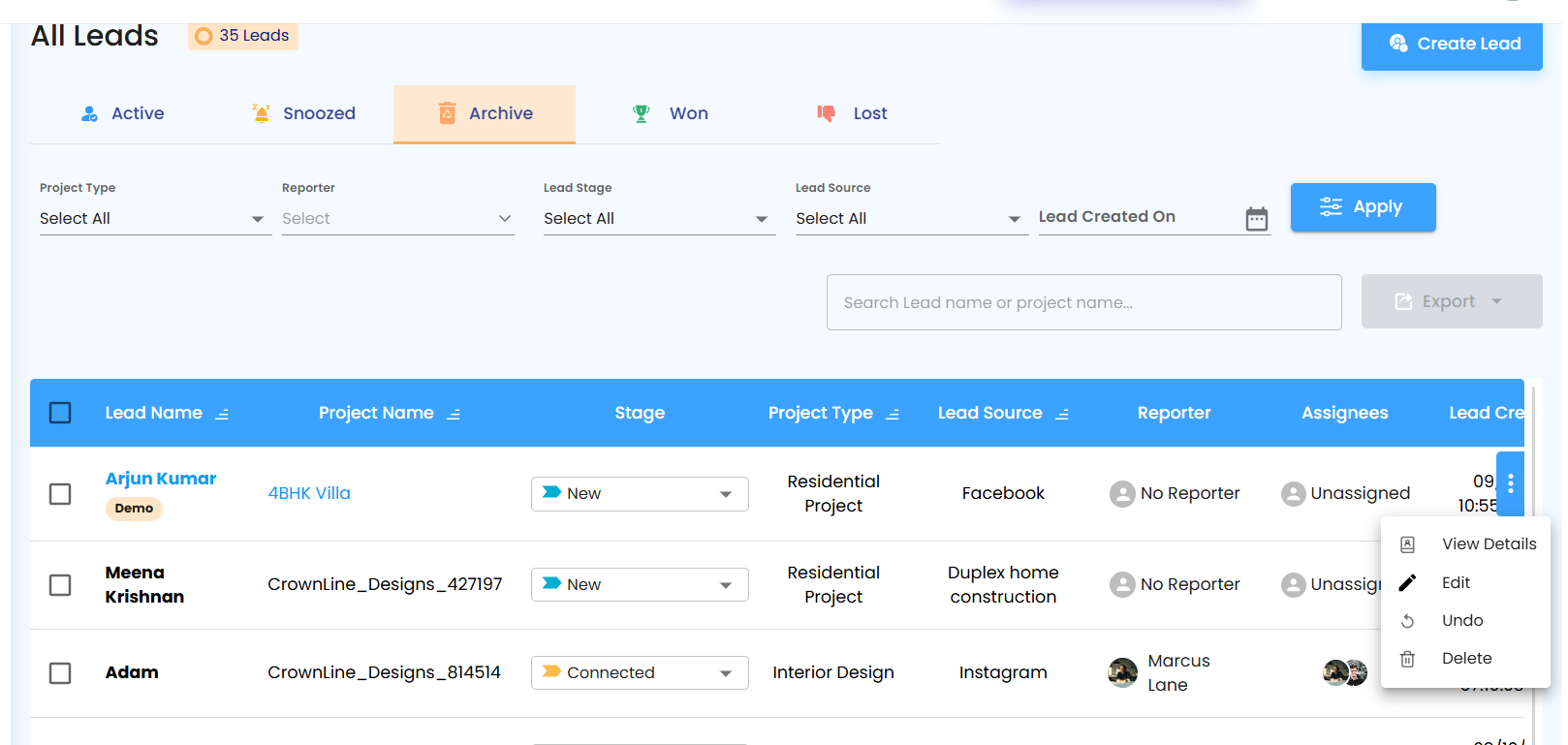Click the Search Lead name input field
This screenshot has width=1568, height=745.
tap(1083, 302)
